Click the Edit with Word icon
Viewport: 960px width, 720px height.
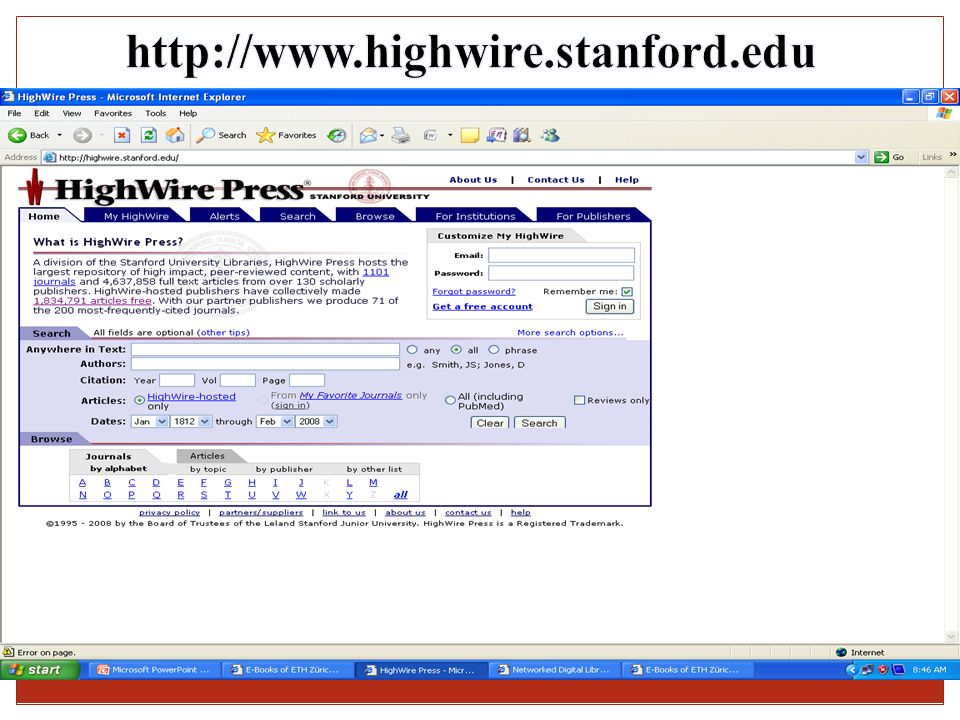tap(430, 135)
